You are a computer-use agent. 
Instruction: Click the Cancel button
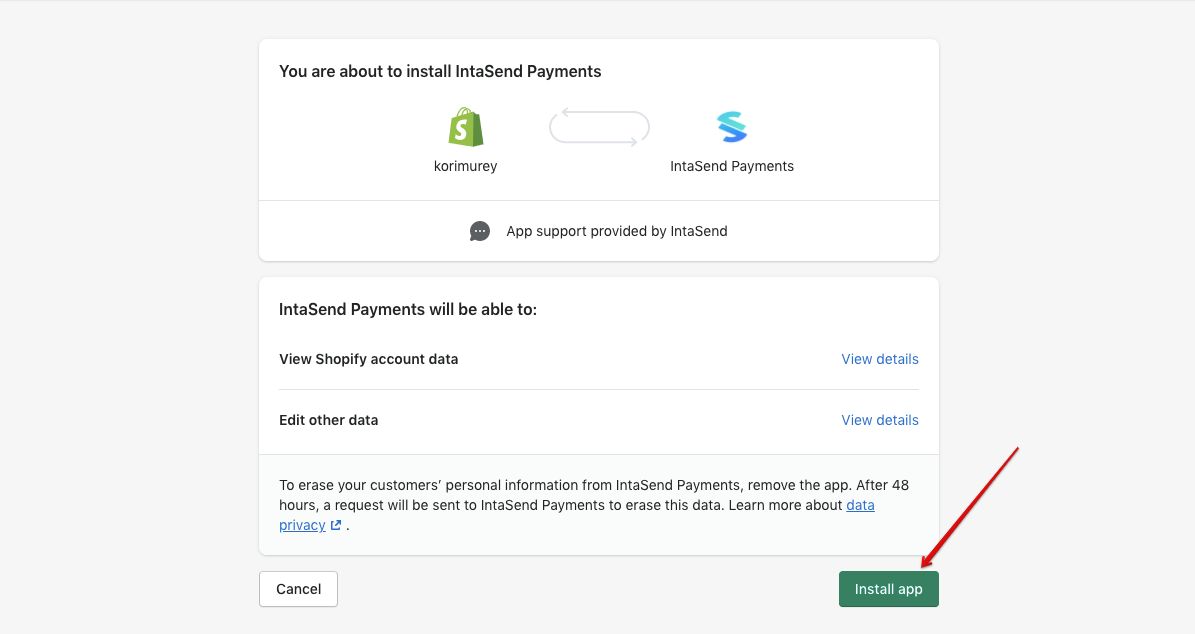[298, 589]
